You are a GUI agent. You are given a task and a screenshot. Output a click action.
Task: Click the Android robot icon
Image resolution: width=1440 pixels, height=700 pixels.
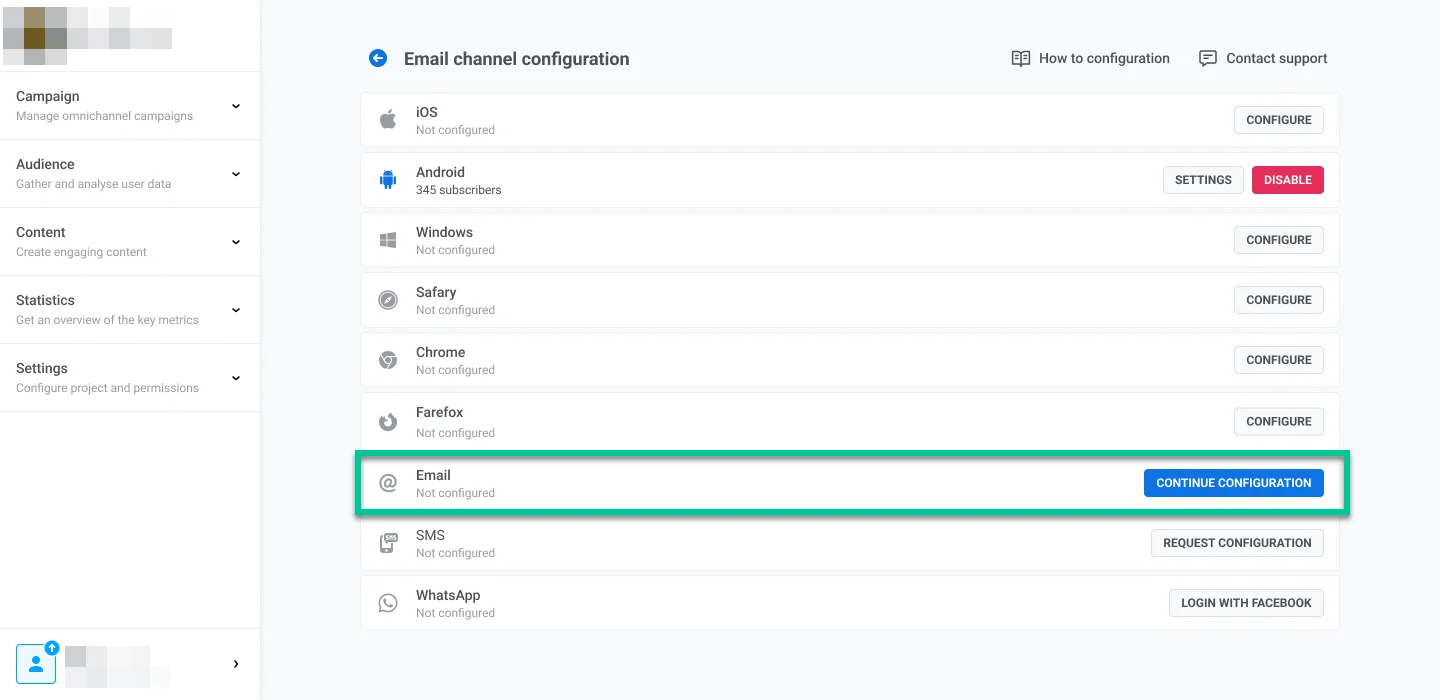coord(388,180)
